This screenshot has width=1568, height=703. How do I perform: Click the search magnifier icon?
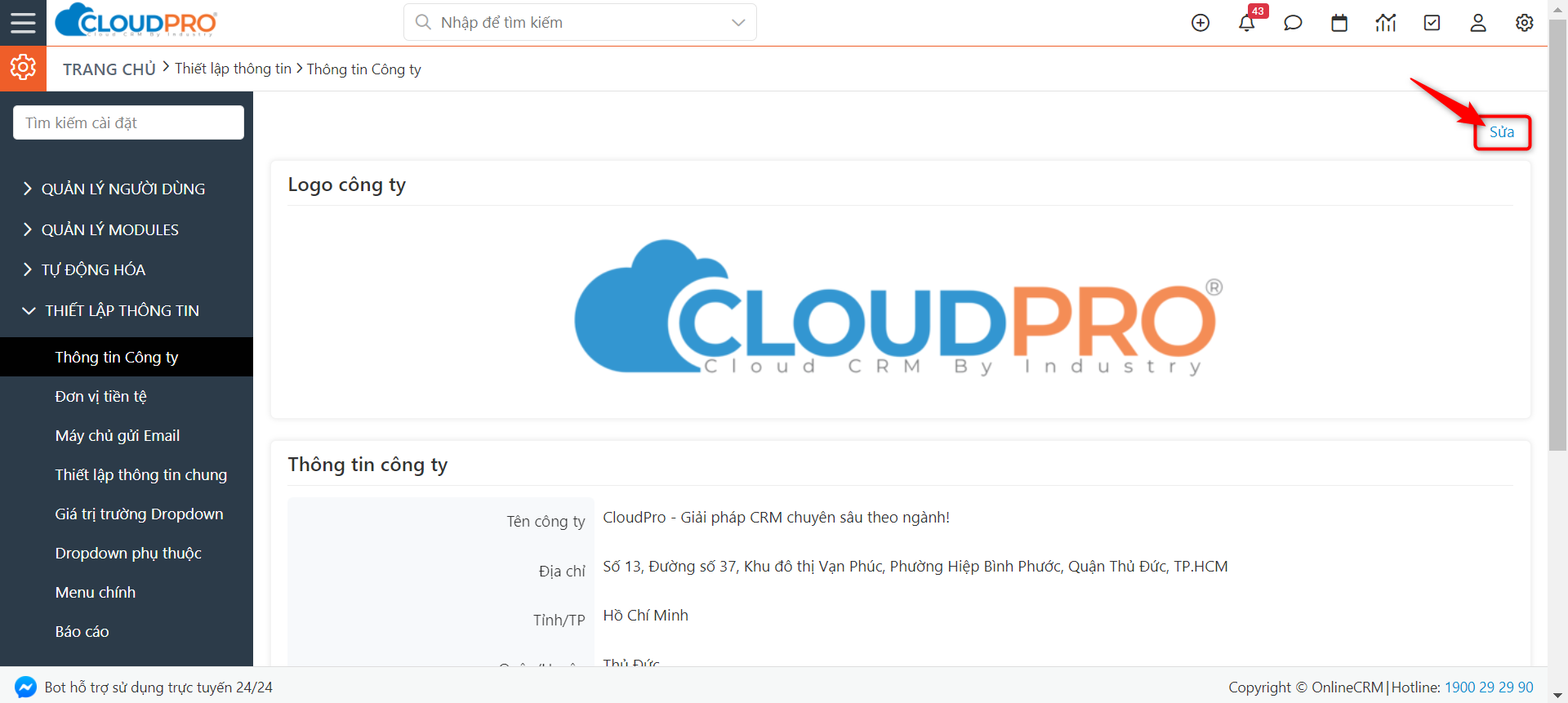pos(423,22)
